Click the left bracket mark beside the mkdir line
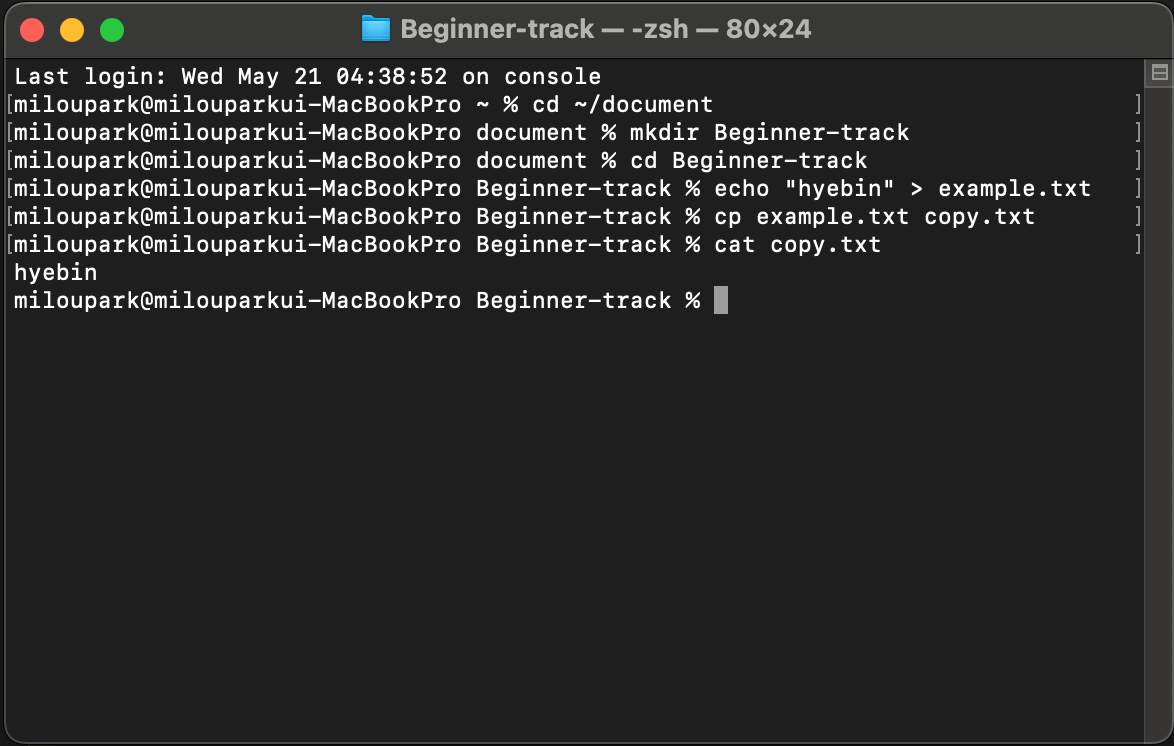Screen dimensions: 1174x746 (x=9, y=132)
